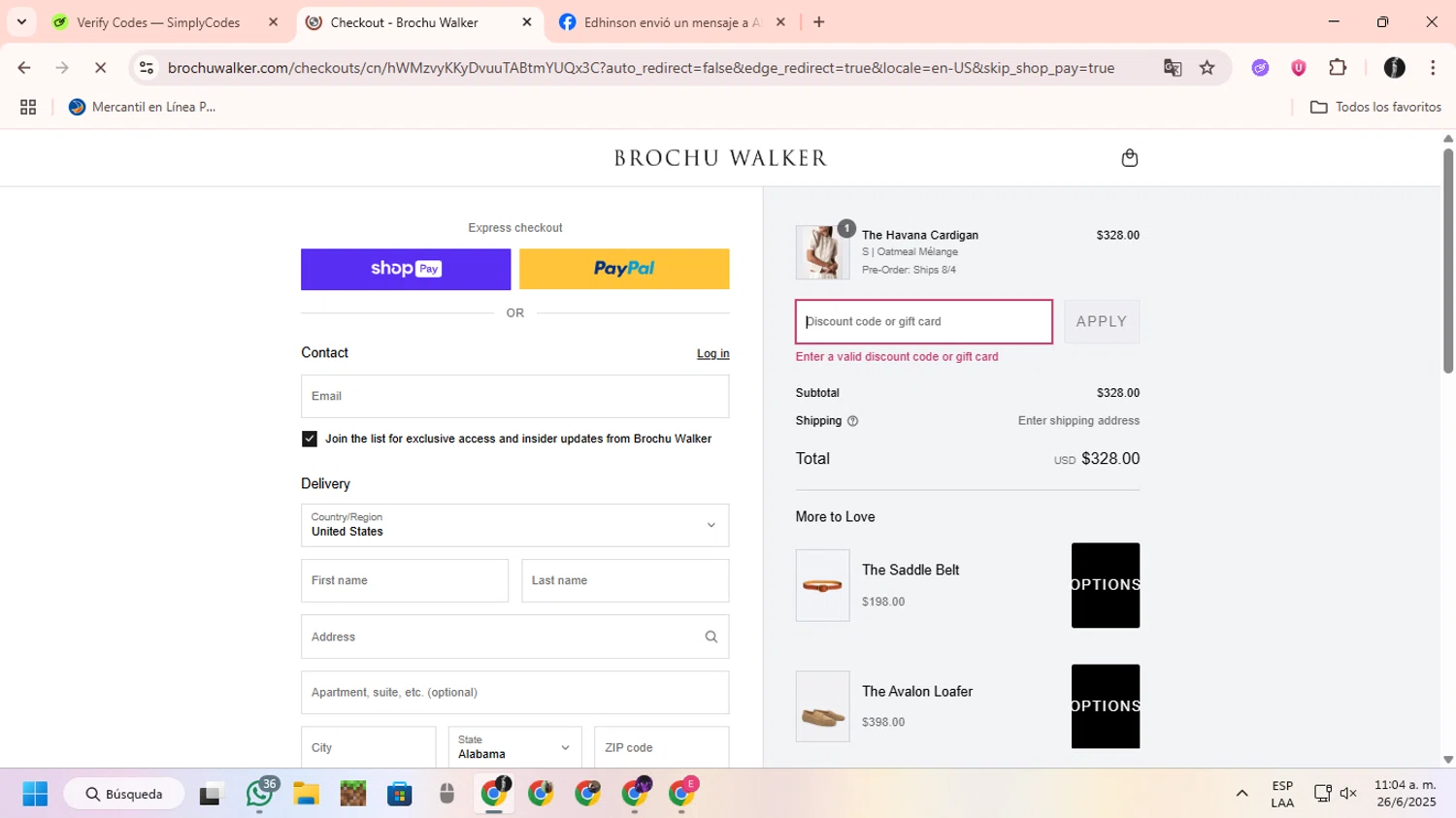Viewport: 1456px width, 818px height.
Task: Open Microsoft Store from the taskbar
Action: 400,794
